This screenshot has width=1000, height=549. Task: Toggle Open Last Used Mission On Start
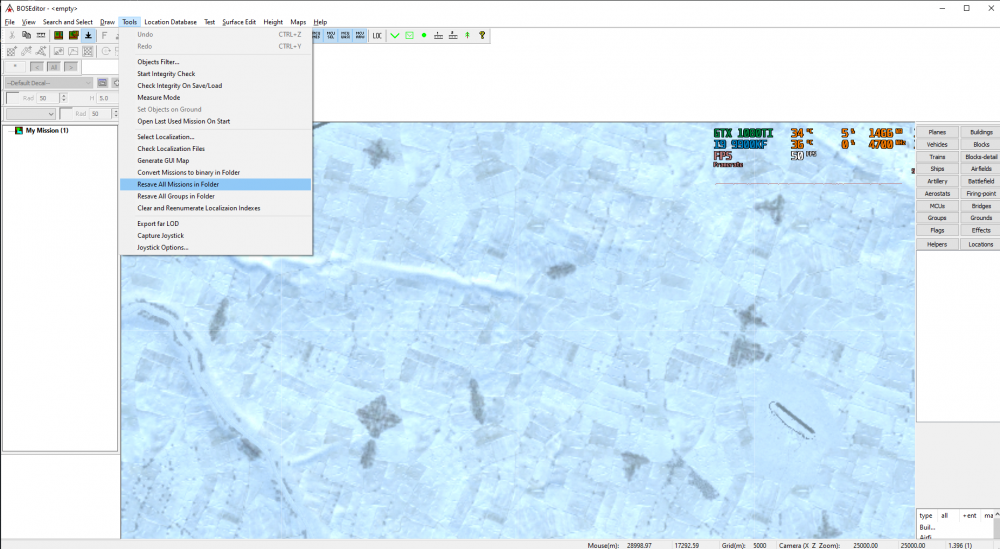[184, 121]
